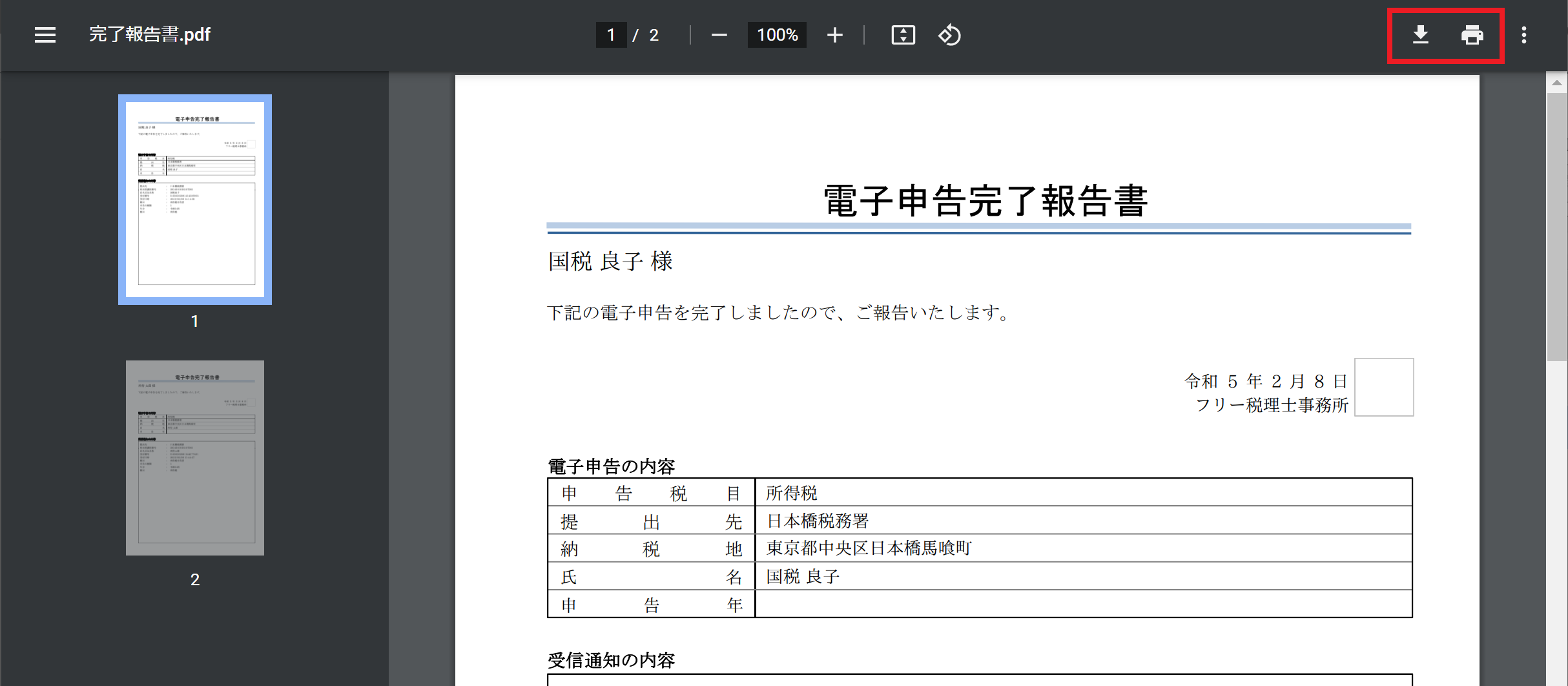Click the thumbnail label 2
The height and width of the screenshot is (686, 1568).
pos(195,579)
